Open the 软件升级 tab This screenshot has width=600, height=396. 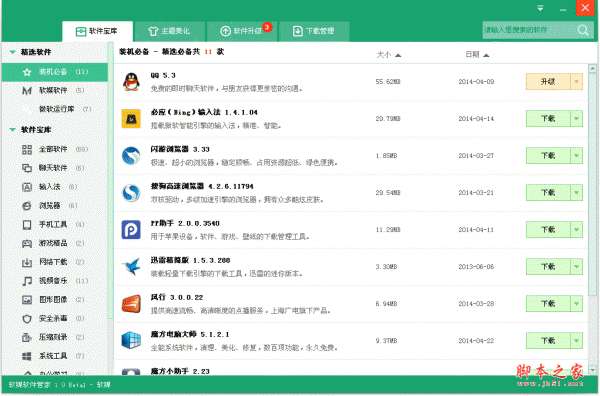241,31
